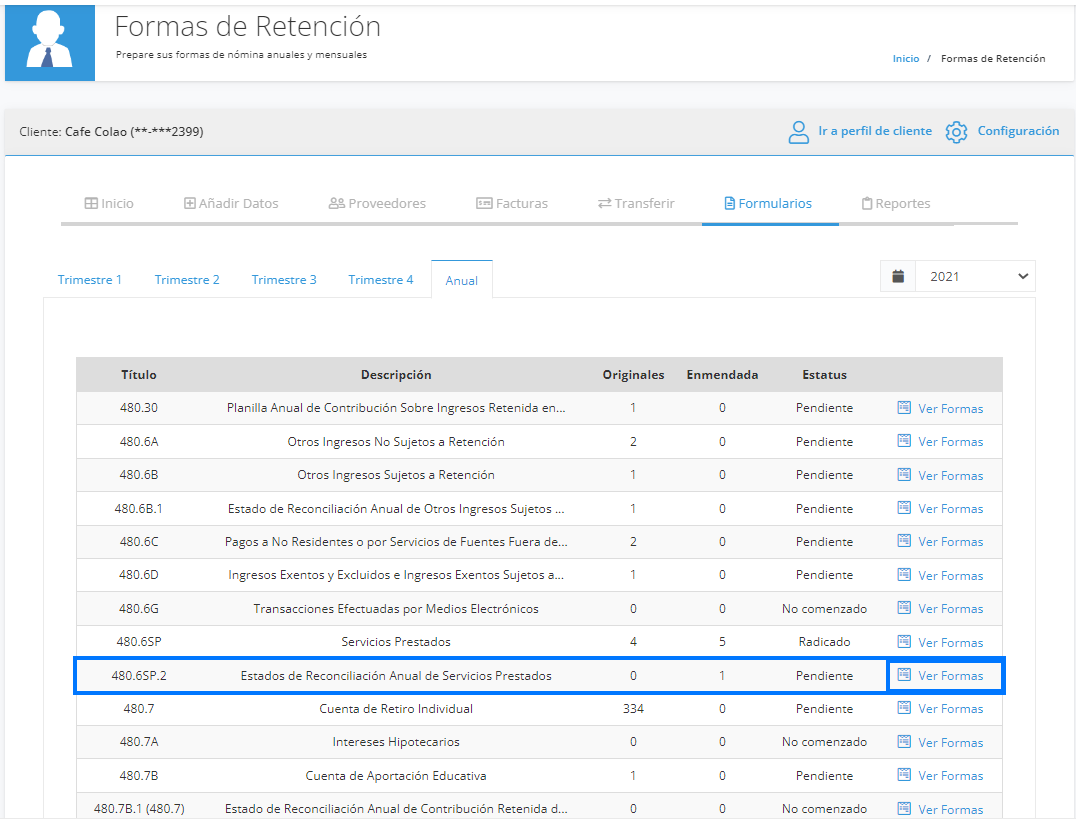
Task: Click form icon in 480.6SP.2 row
Action: pos(904,675)
